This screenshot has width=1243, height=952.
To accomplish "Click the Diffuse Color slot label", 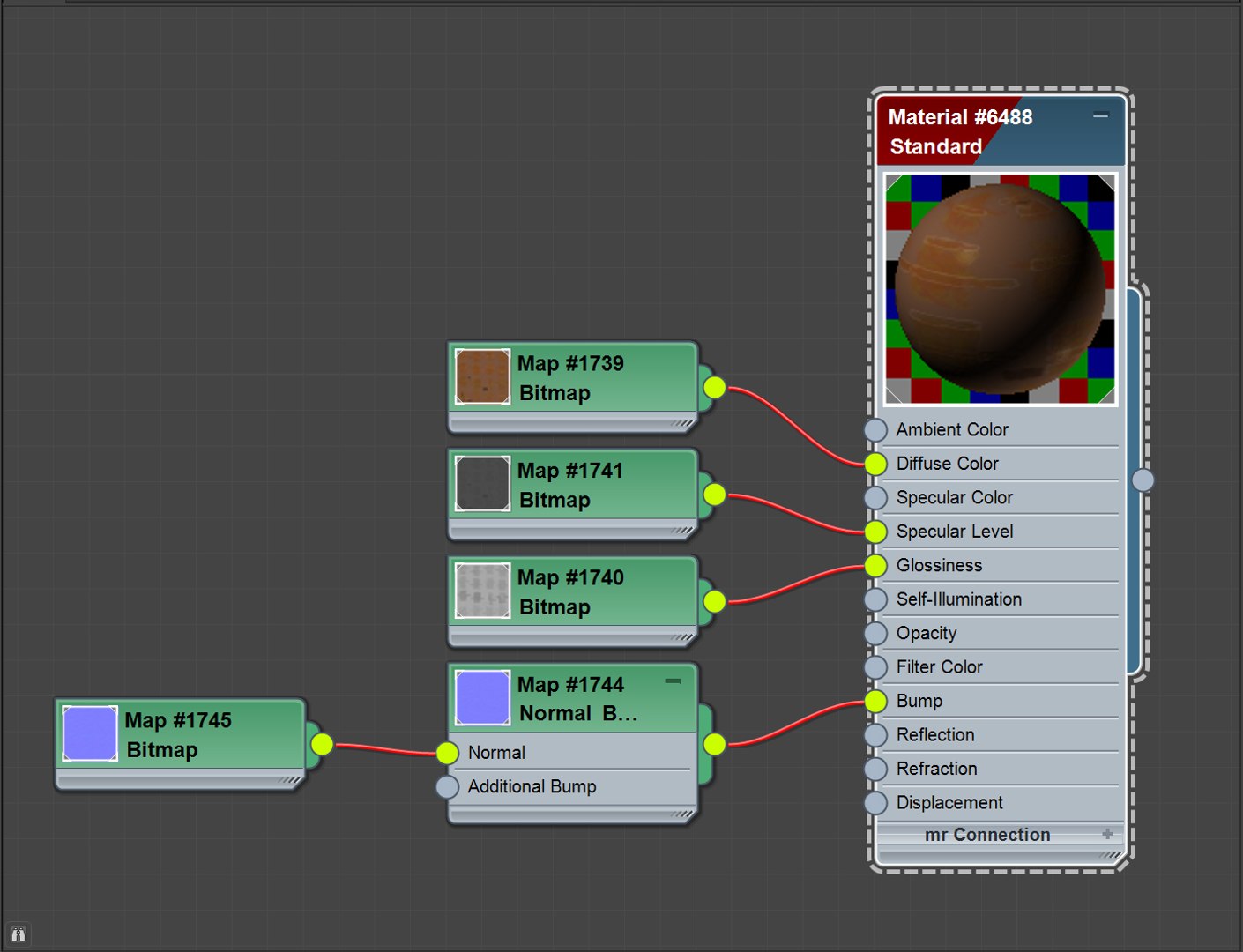I will 948,464.
